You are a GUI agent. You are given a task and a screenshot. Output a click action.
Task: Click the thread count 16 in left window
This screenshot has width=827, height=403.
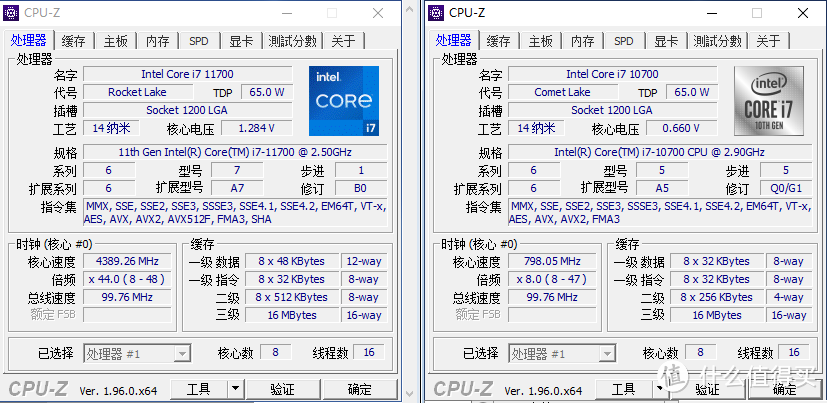369,352
